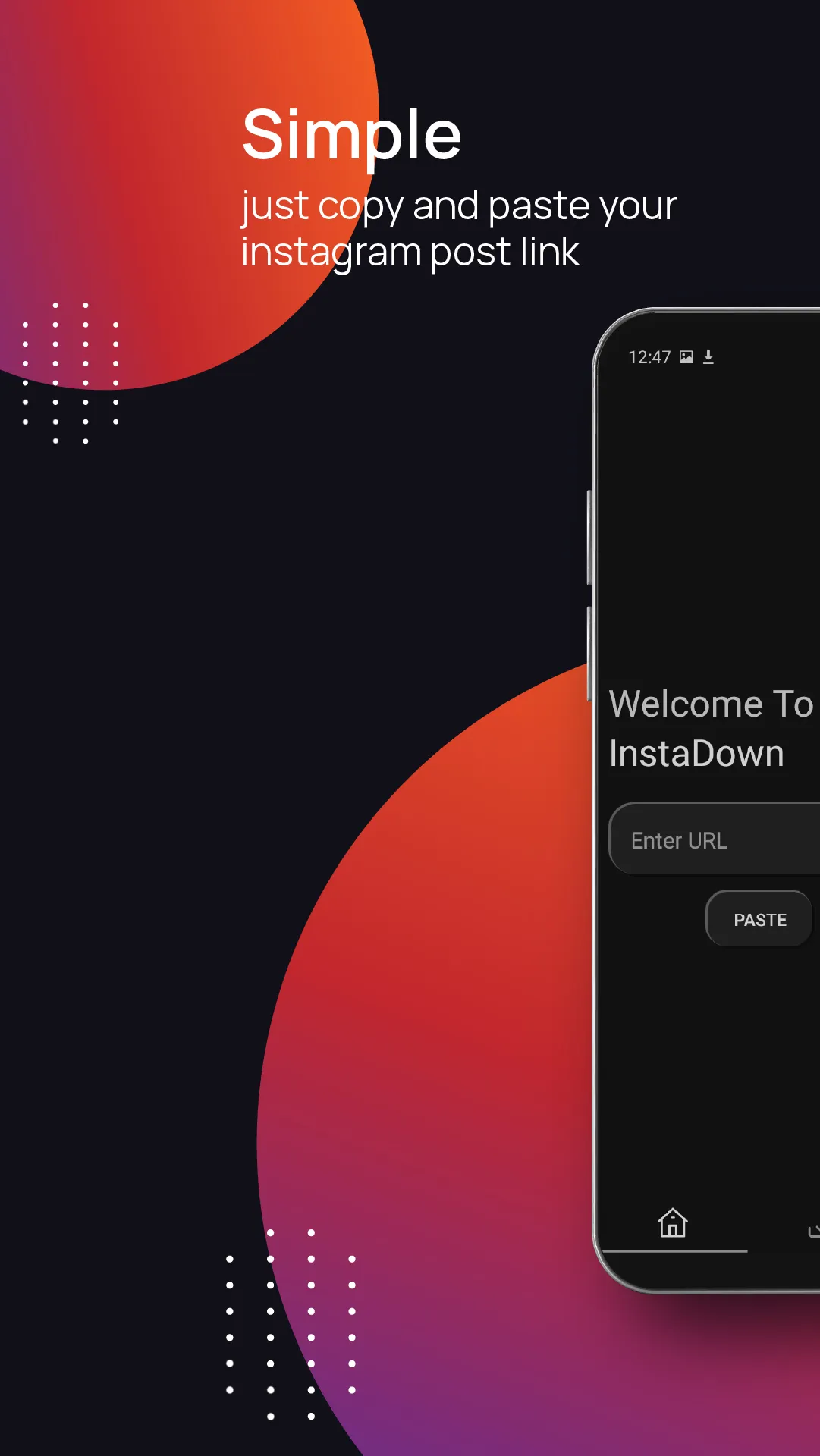Click the empty dark area above Welcome text
Screen dimensions: 820x1456
pyautogui.click(x=705, y=531)
